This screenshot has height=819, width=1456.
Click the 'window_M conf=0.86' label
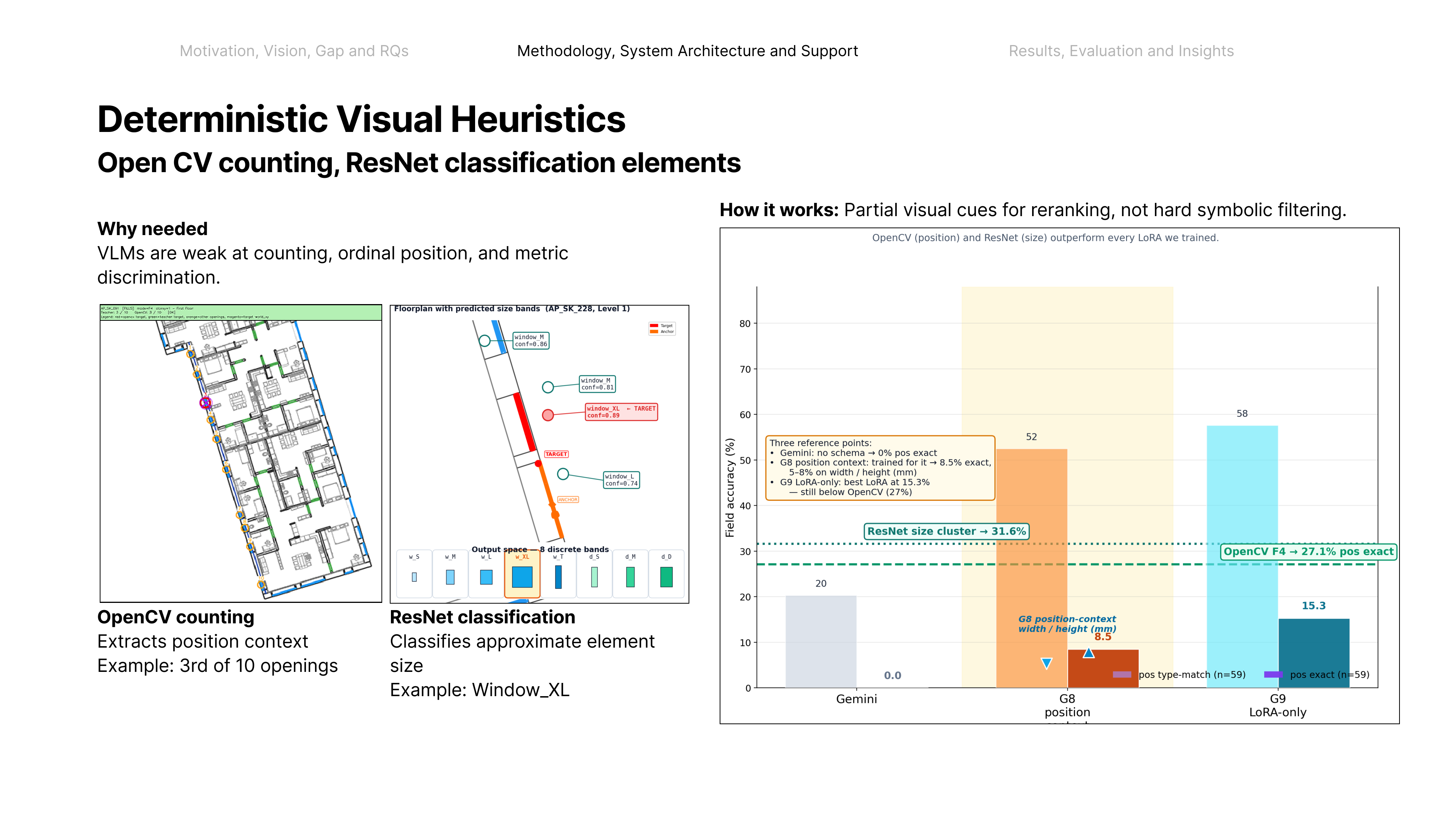click(x=531, y=340)
